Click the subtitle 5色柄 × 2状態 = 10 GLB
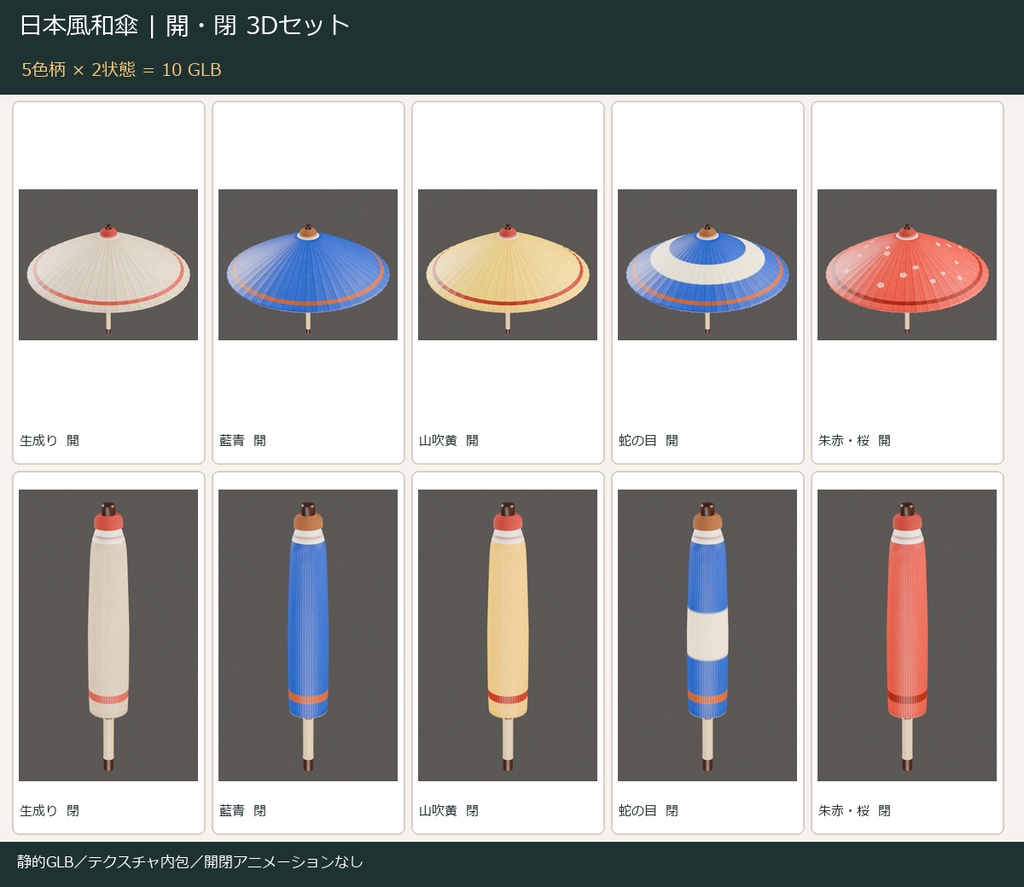This screenshot has width=1024, height=887. [121, 69]
